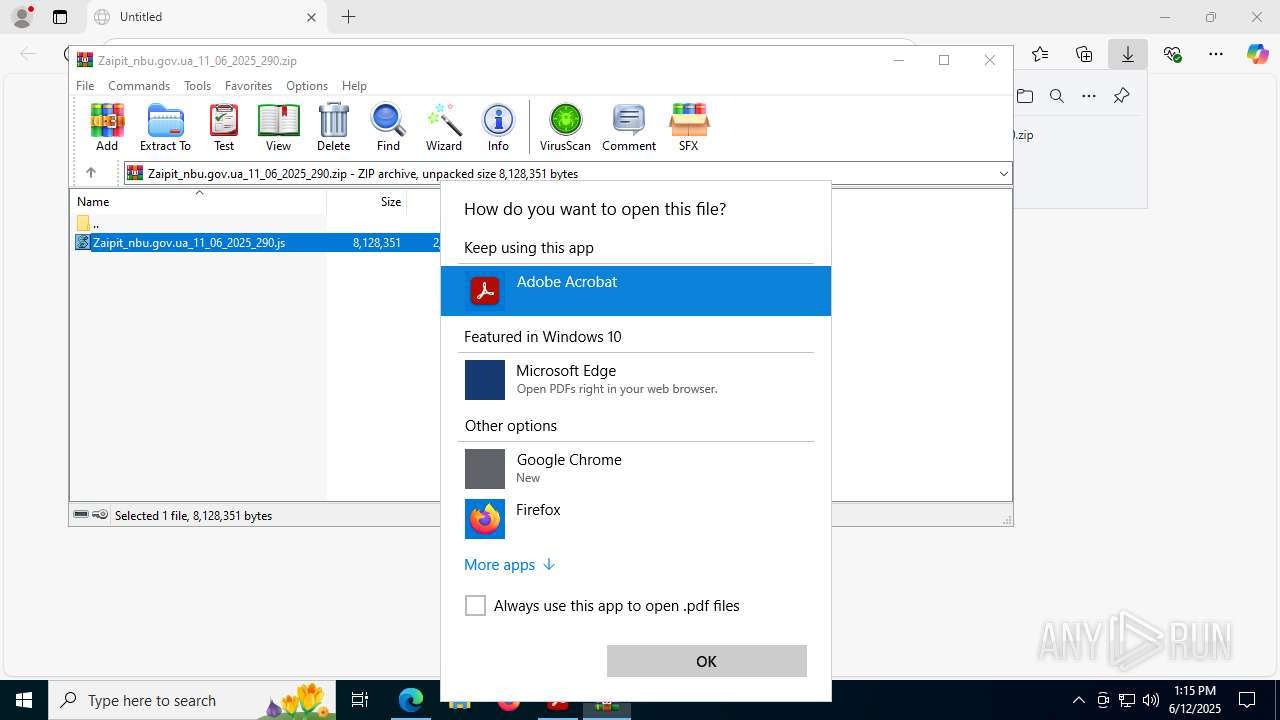1280x720 pixels.
Task: Click the Delete trash can icon
Action: pos(333,127)
